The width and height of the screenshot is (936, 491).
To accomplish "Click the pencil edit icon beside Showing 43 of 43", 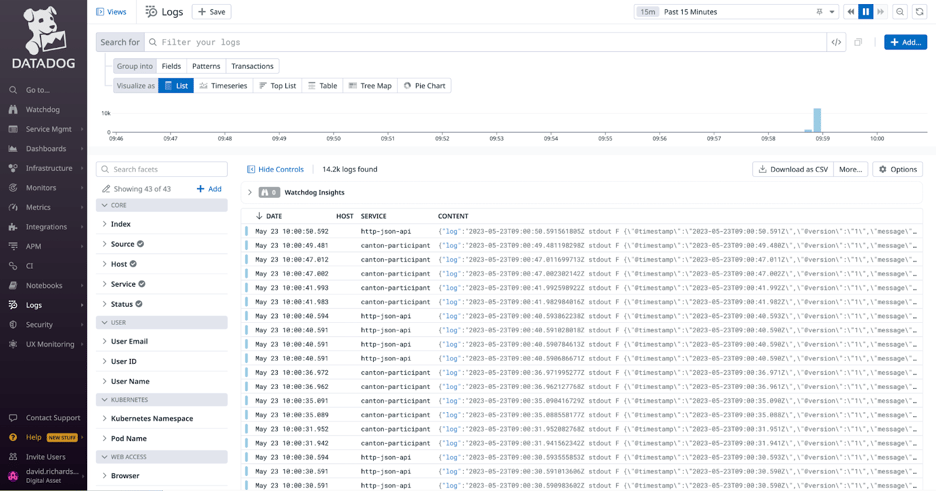I will [106, 189].
